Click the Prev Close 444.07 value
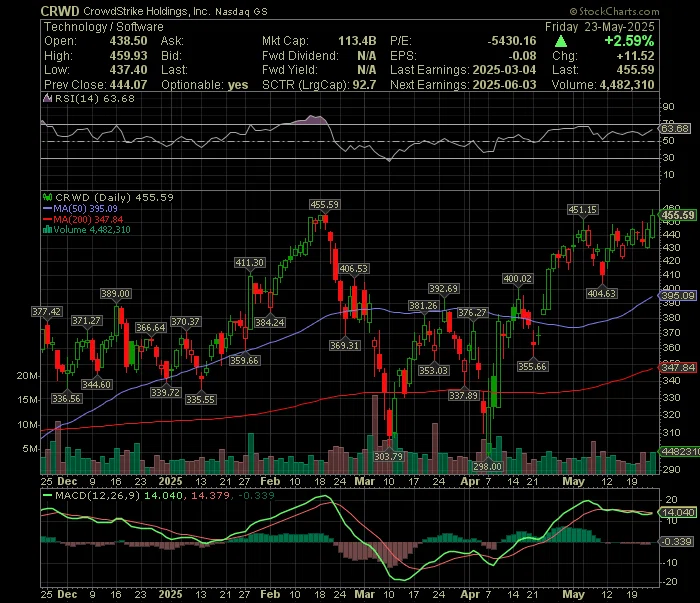This screenshot has height=603, width=700. 129,84
